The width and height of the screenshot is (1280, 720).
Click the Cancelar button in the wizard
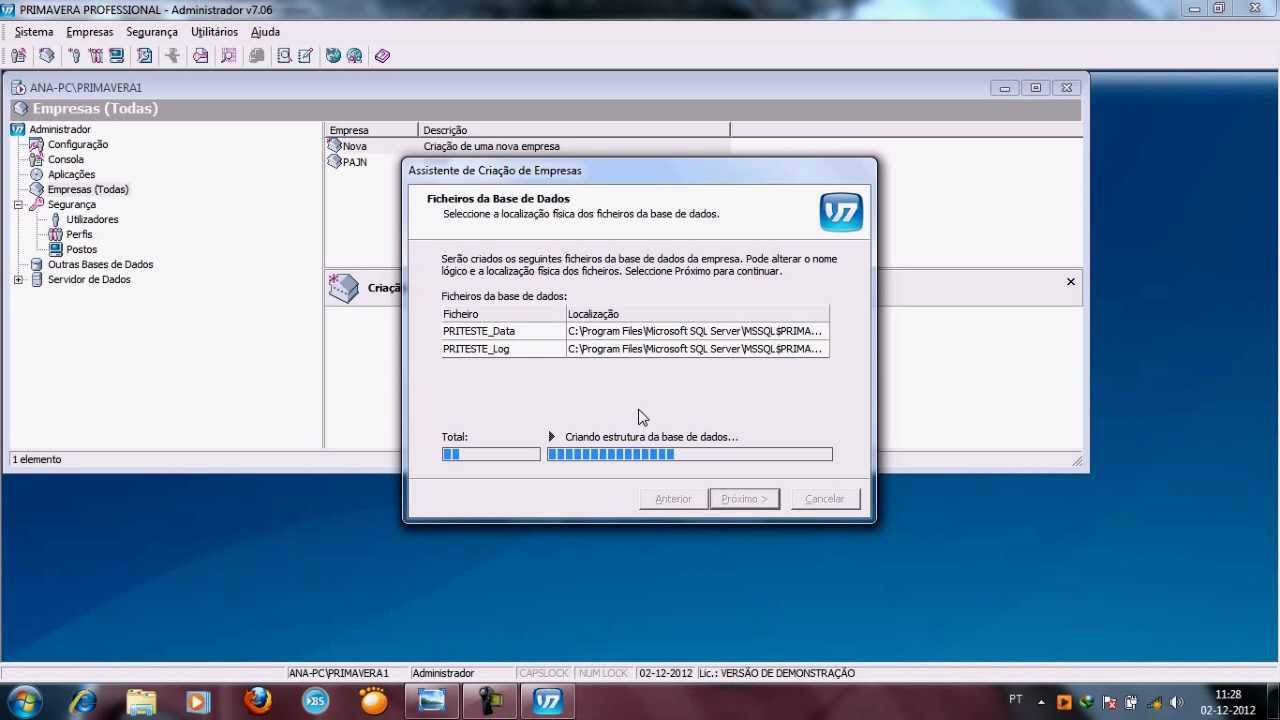[825, 498]
